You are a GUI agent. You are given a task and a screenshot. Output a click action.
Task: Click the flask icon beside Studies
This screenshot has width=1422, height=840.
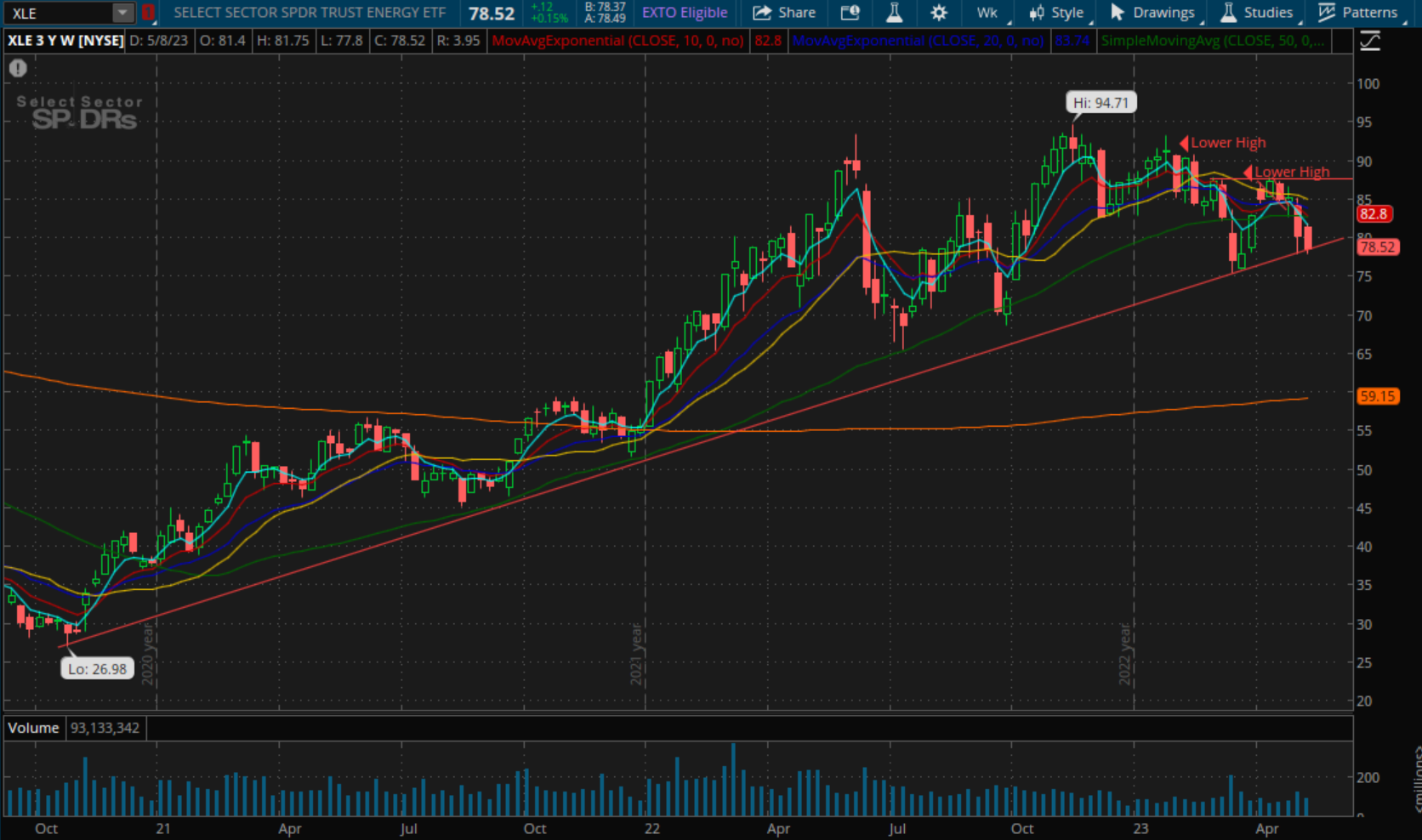coord(1228,13)
